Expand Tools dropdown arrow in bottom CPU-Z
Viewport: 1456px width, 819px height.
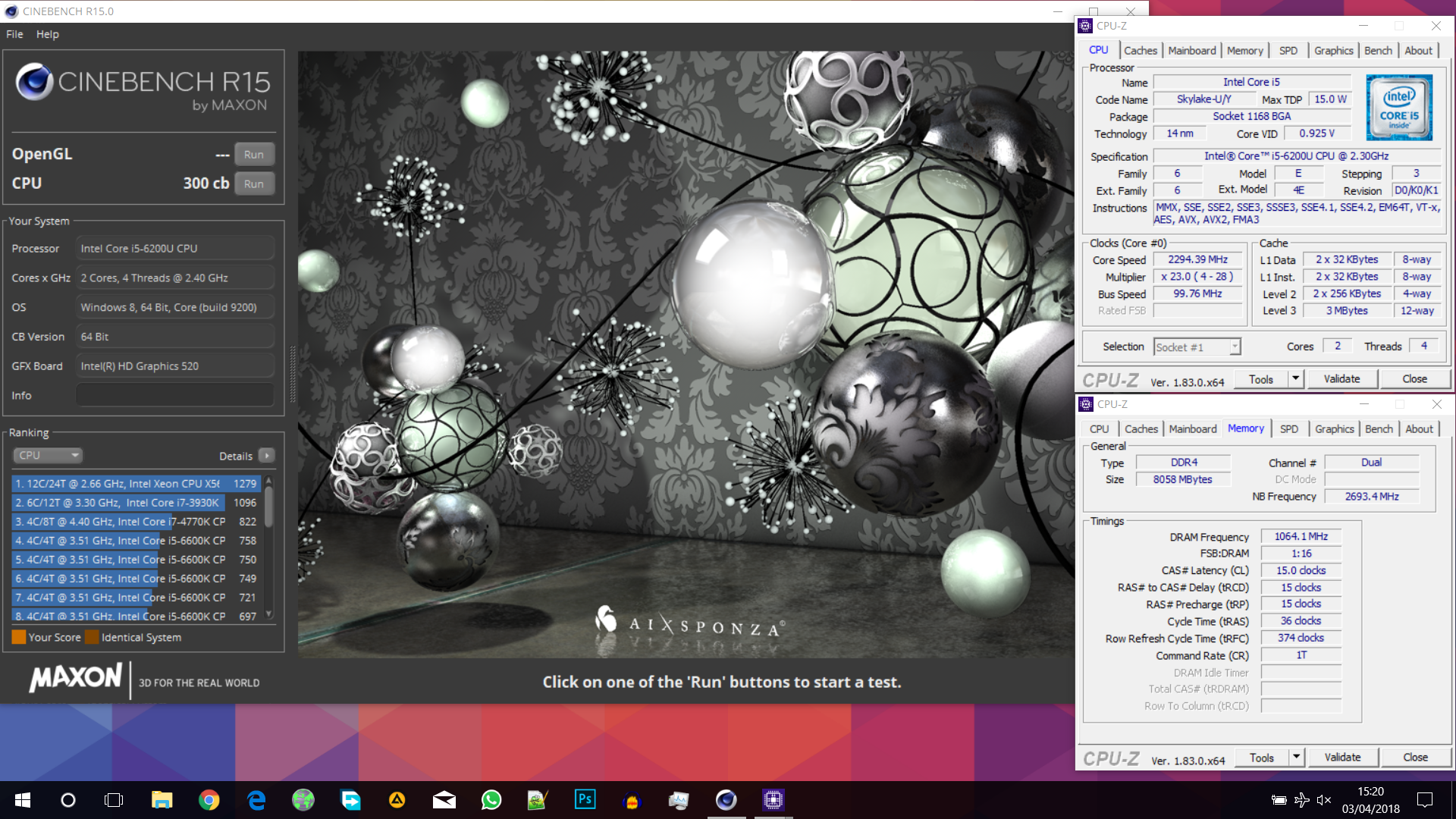1296,758
